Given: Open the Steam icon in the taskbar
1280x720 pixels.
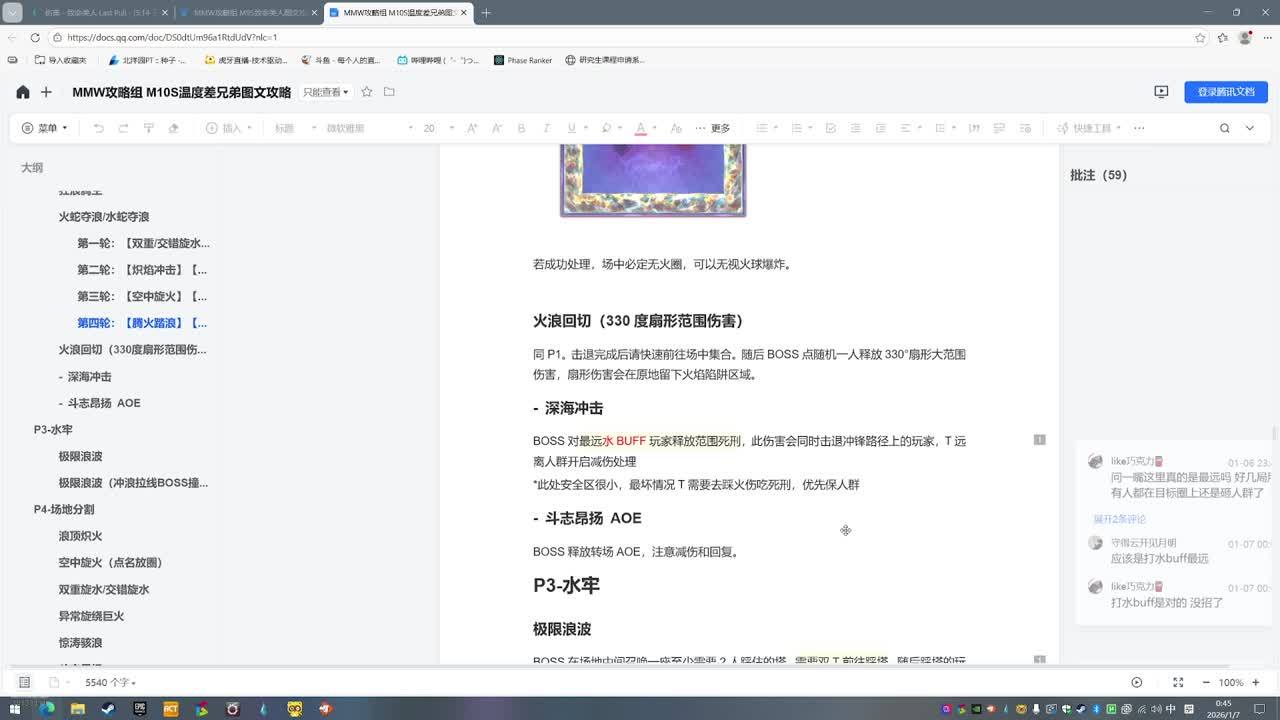Looking at the screenshot, I should tap(108, 709).
